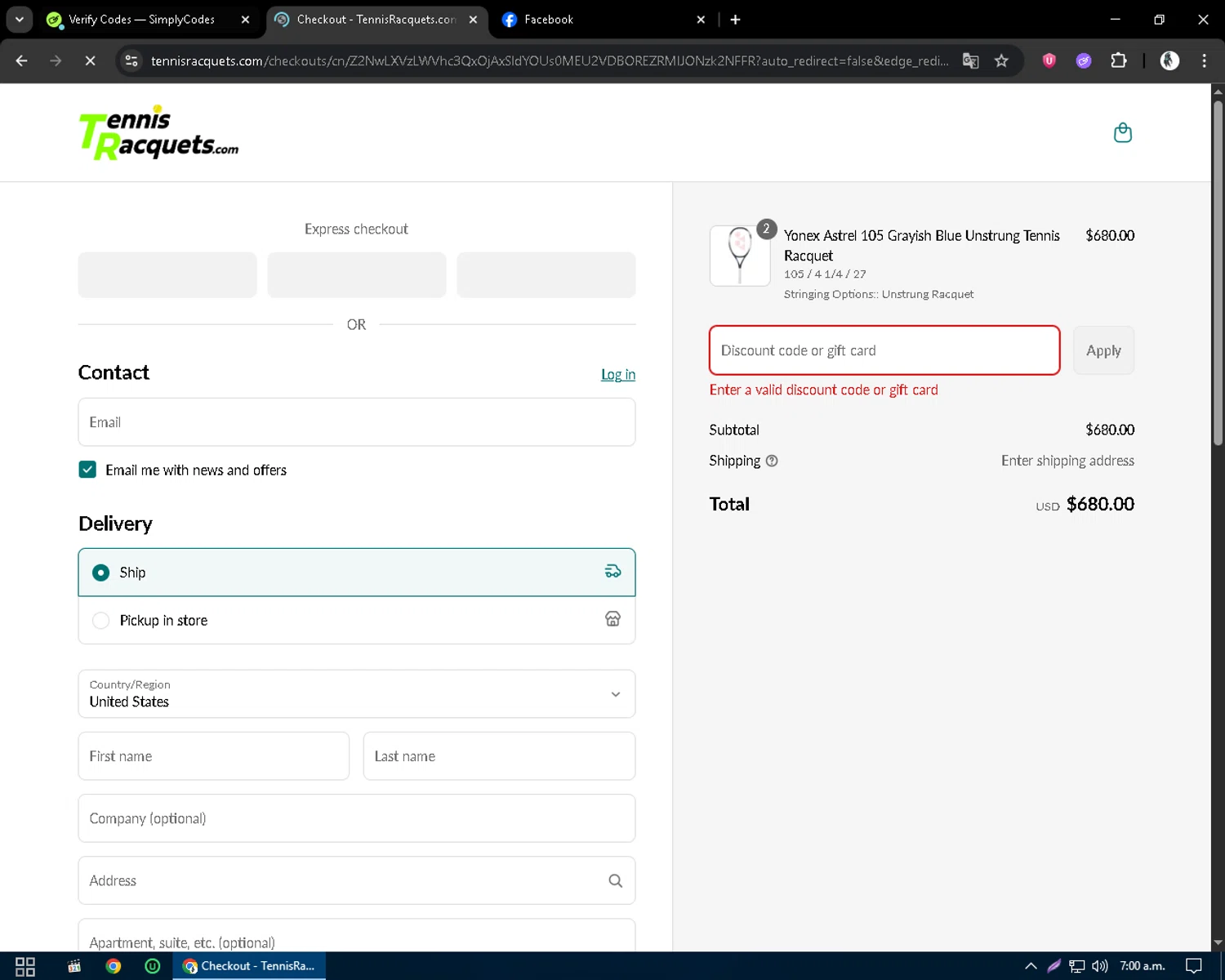Click the calendar app icon in taskbar

[x=74, y=966]
